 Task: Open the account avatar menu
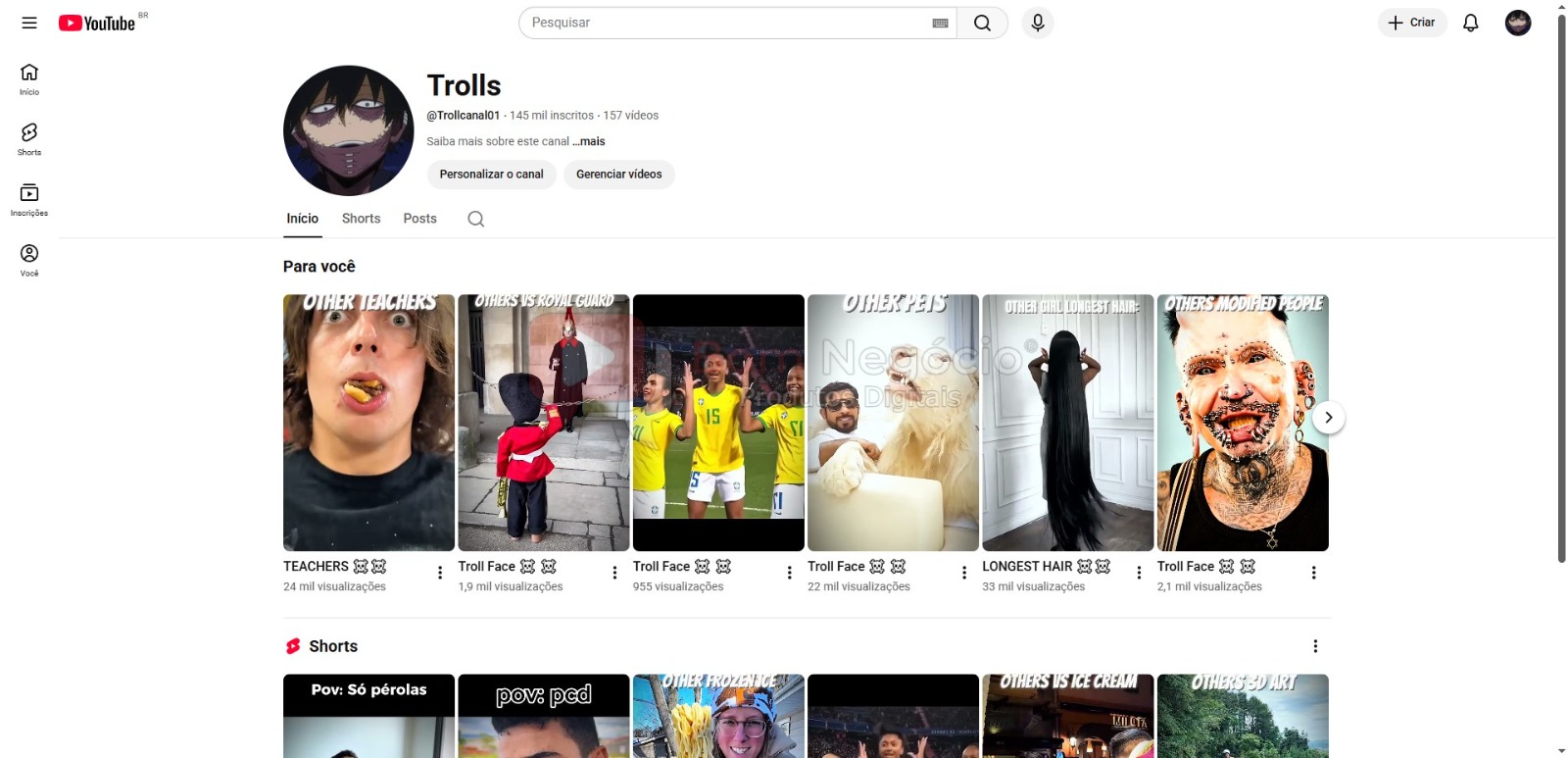click(x=1517, y=23)
